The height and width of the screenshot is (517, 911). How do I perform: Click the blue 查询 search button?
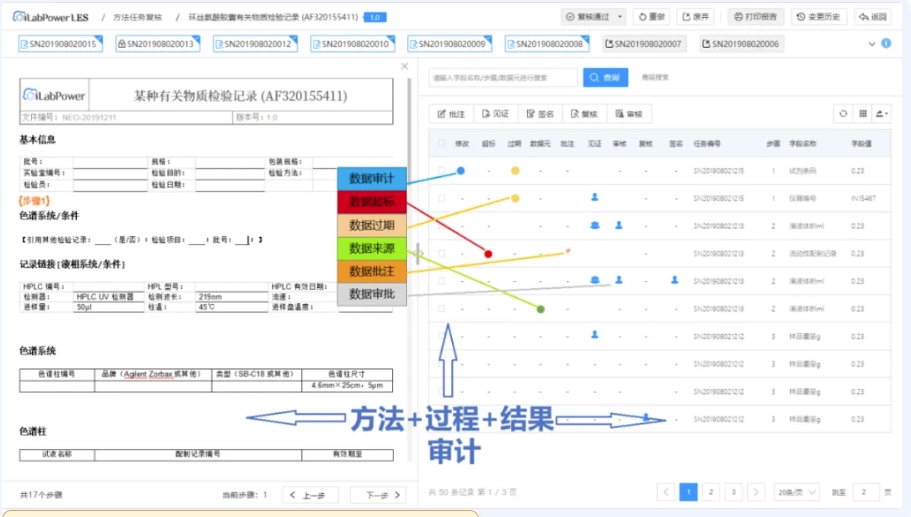606,77
